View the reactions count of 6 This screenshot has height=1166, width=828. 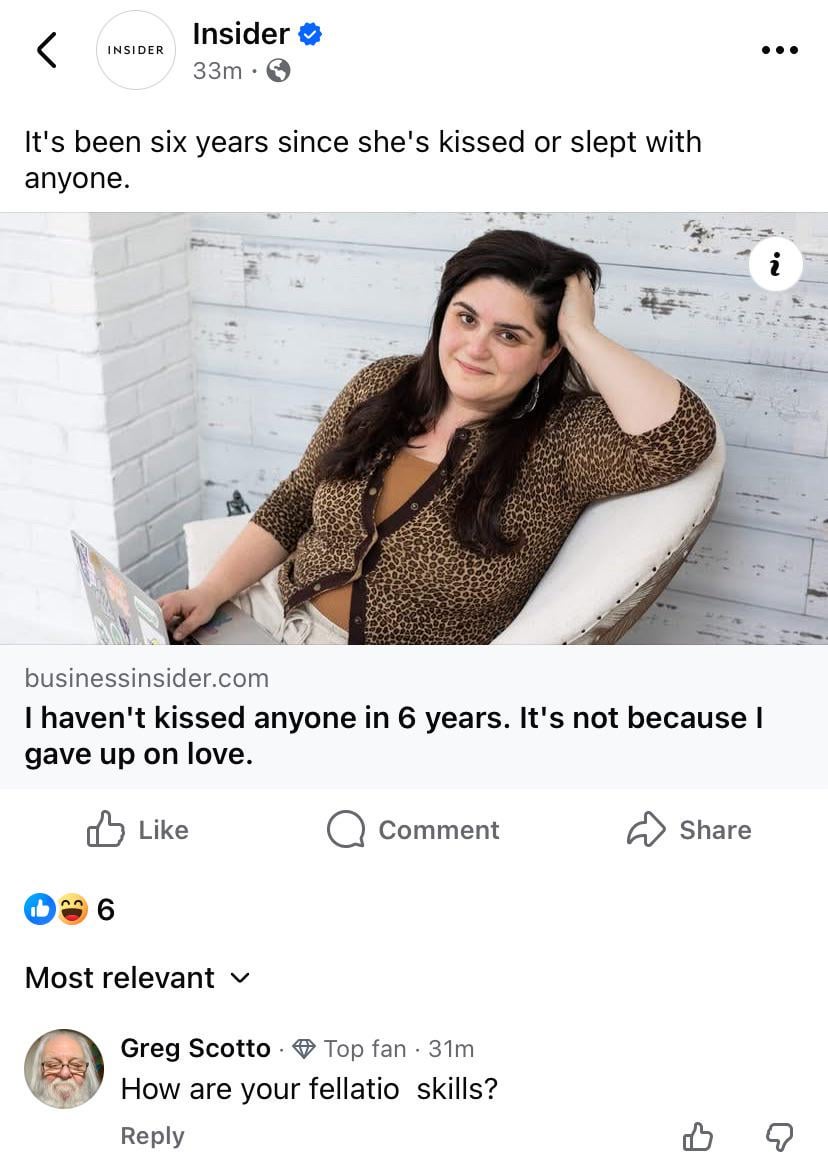click(105, 910)
